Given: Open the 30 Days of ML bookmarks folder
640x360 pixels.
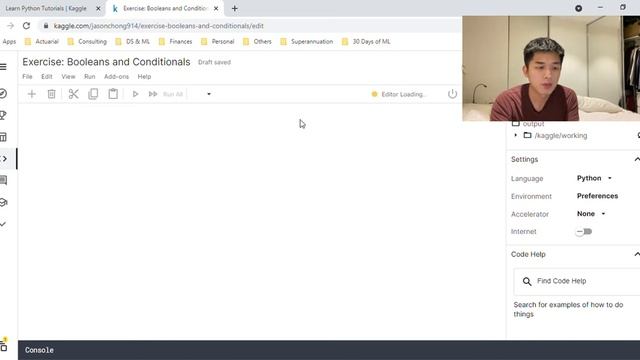Looking at the screenshot, I should pyautogui.click(x=366, y=42).
